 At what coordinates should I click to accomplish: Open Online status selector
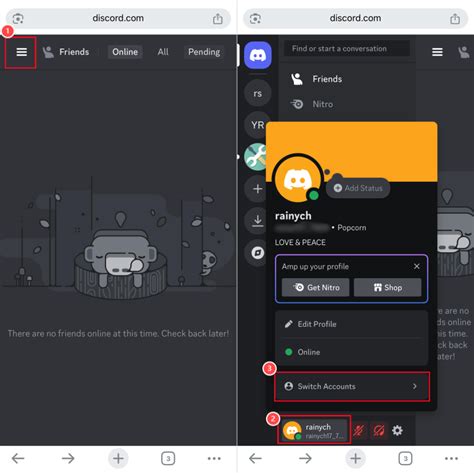(x=351, y=352)
